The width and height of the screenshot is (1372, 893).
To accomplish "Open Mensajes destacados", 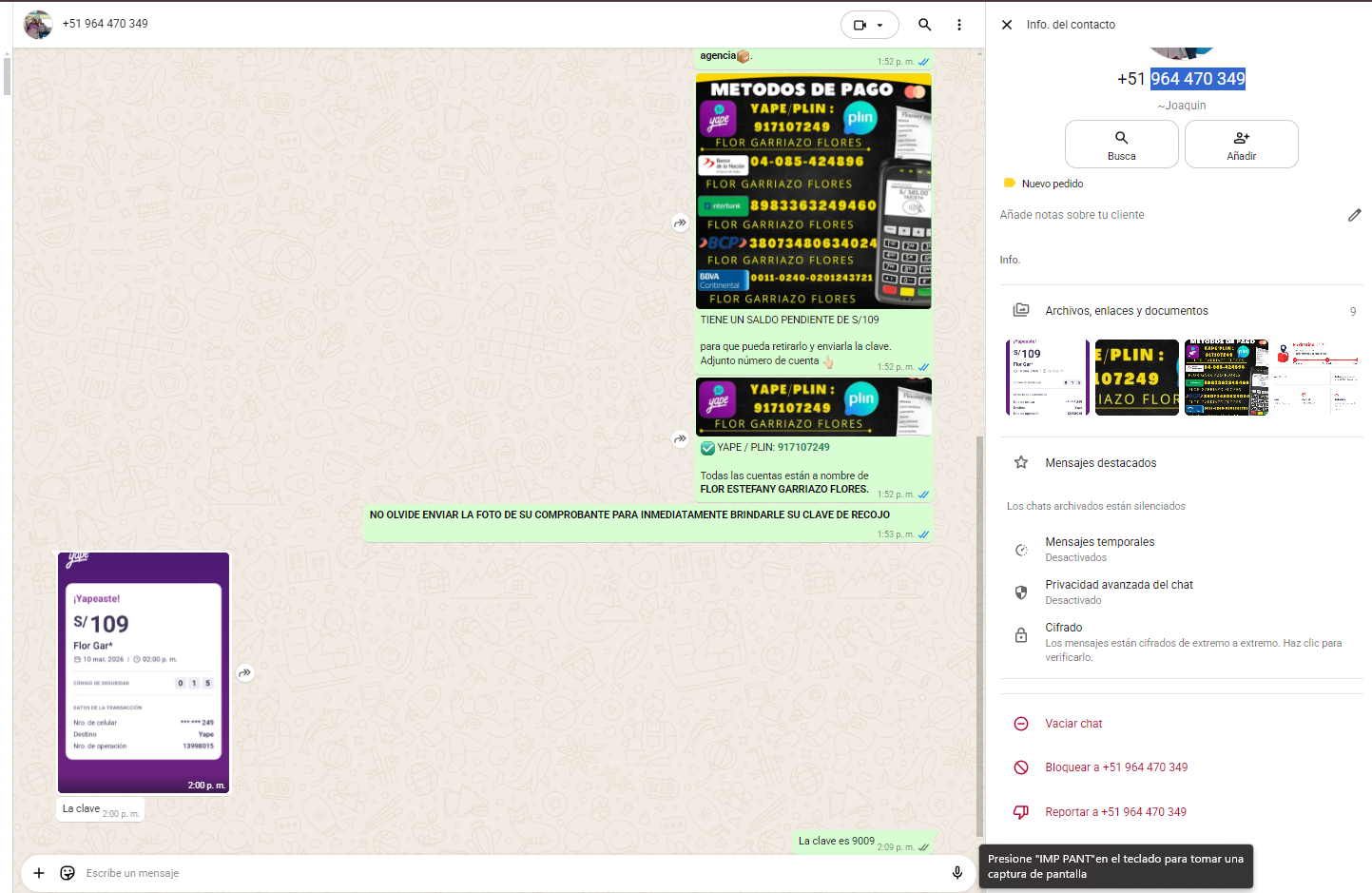I will point(1100,463).
